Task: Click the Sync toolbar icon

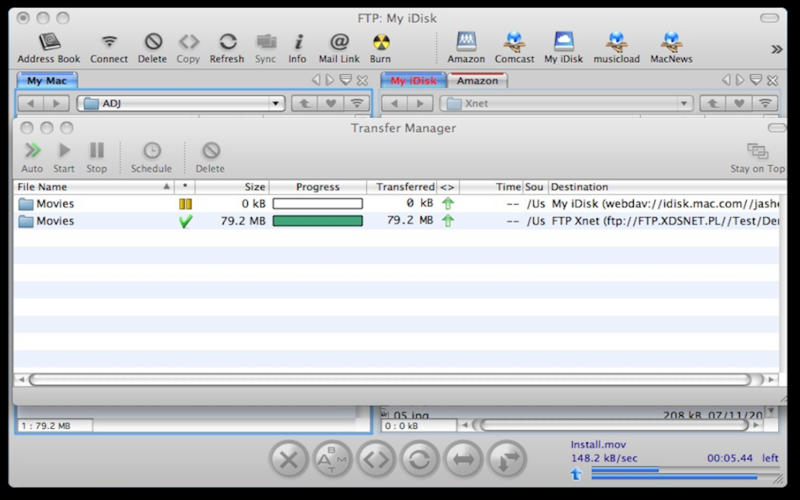Action: 266,48
